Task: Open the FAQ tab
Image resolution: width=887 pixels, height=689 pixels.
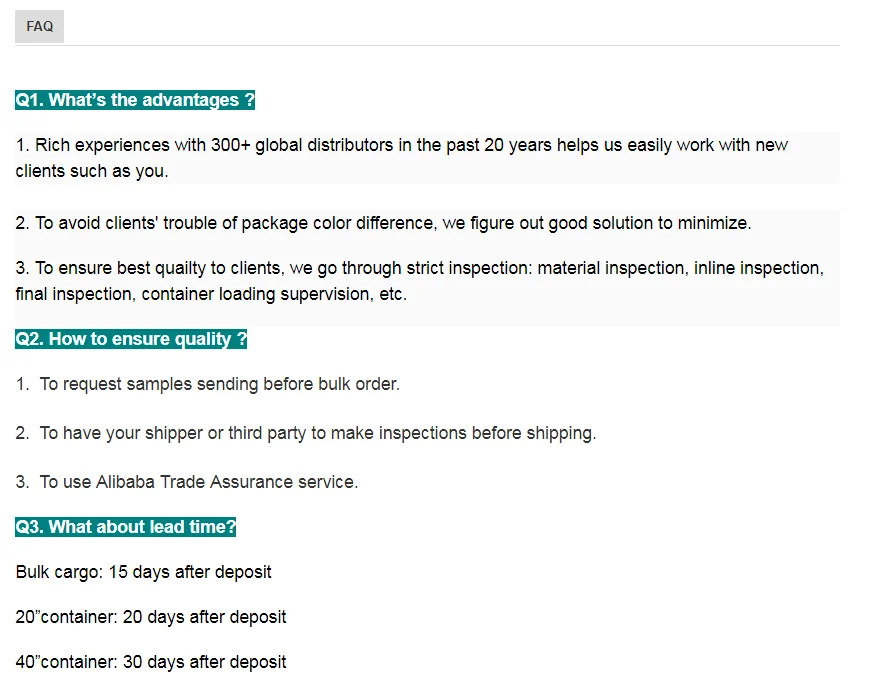Action: click(40, 27)
